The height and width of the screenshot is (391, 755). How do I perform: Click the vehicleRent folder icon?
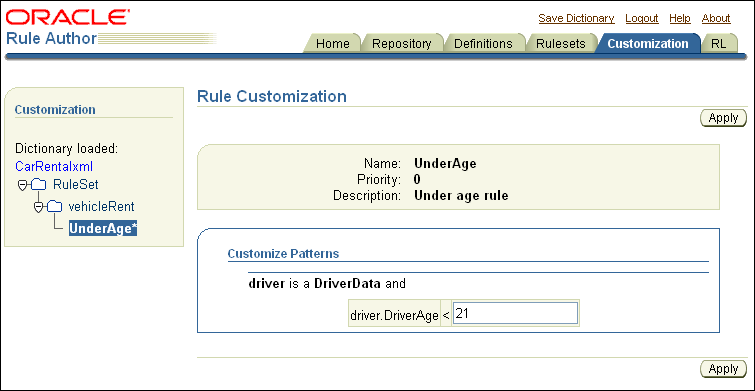point(55,207)
